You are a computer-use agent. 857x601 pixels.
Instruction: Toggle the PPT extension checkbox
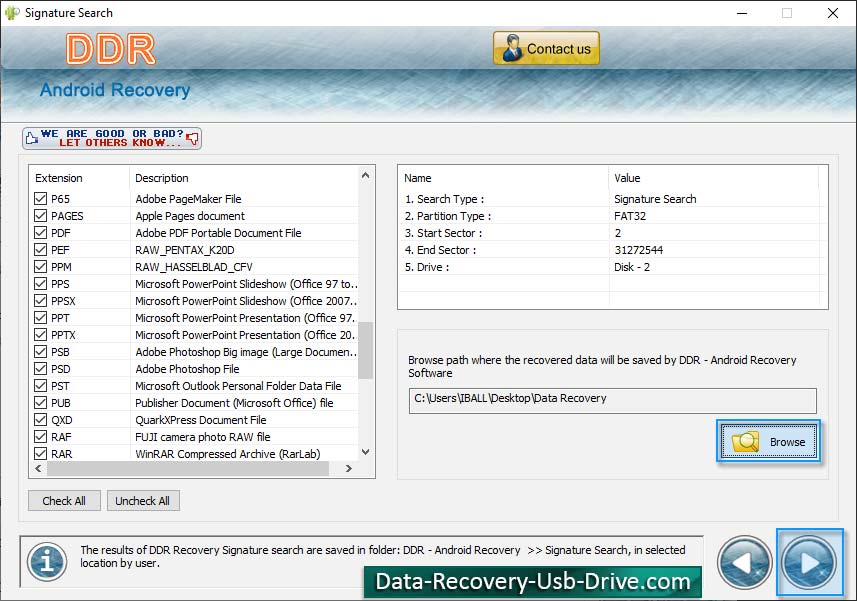[x=40, y=317]
